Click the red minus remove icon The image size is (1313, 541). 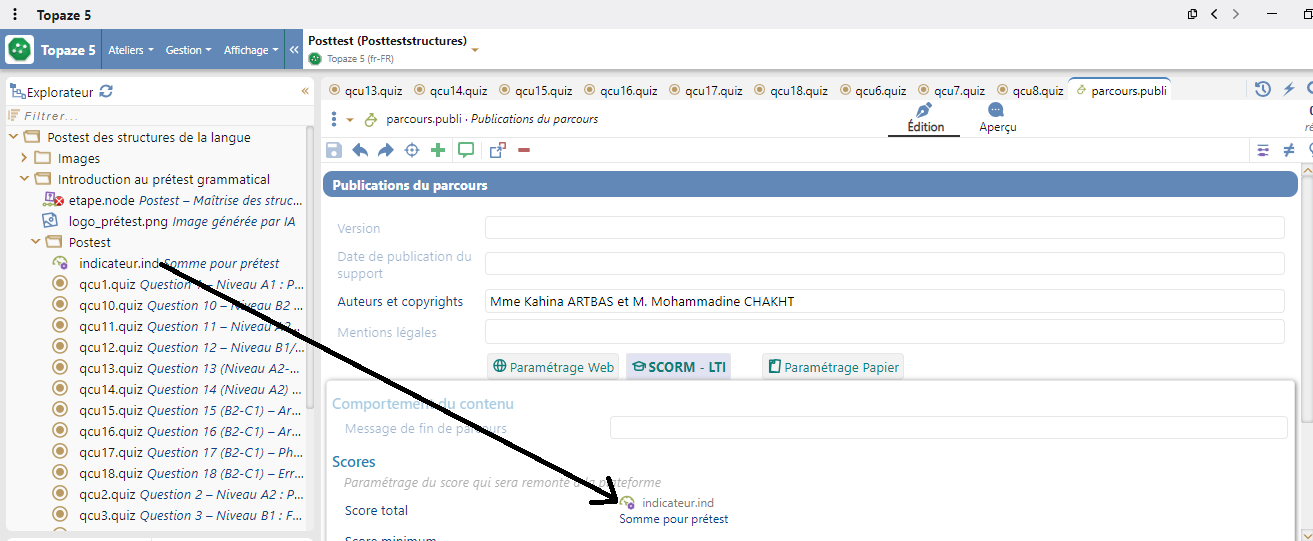(x=524, y=150)
